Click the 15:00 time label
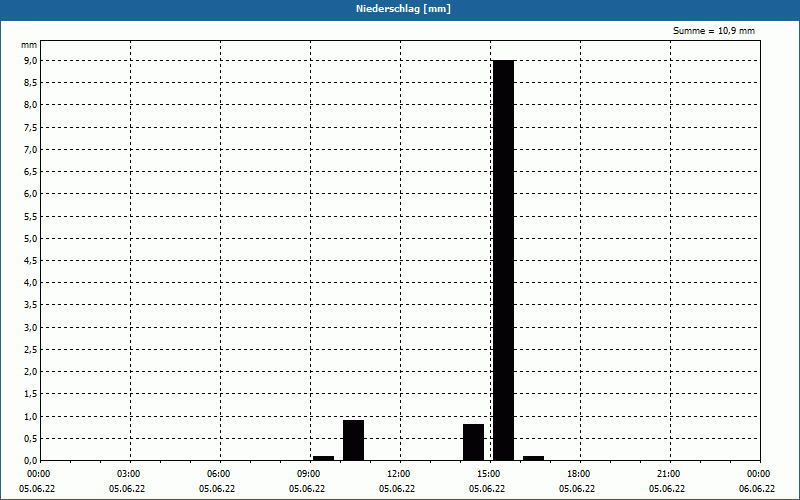 (488, 474)
